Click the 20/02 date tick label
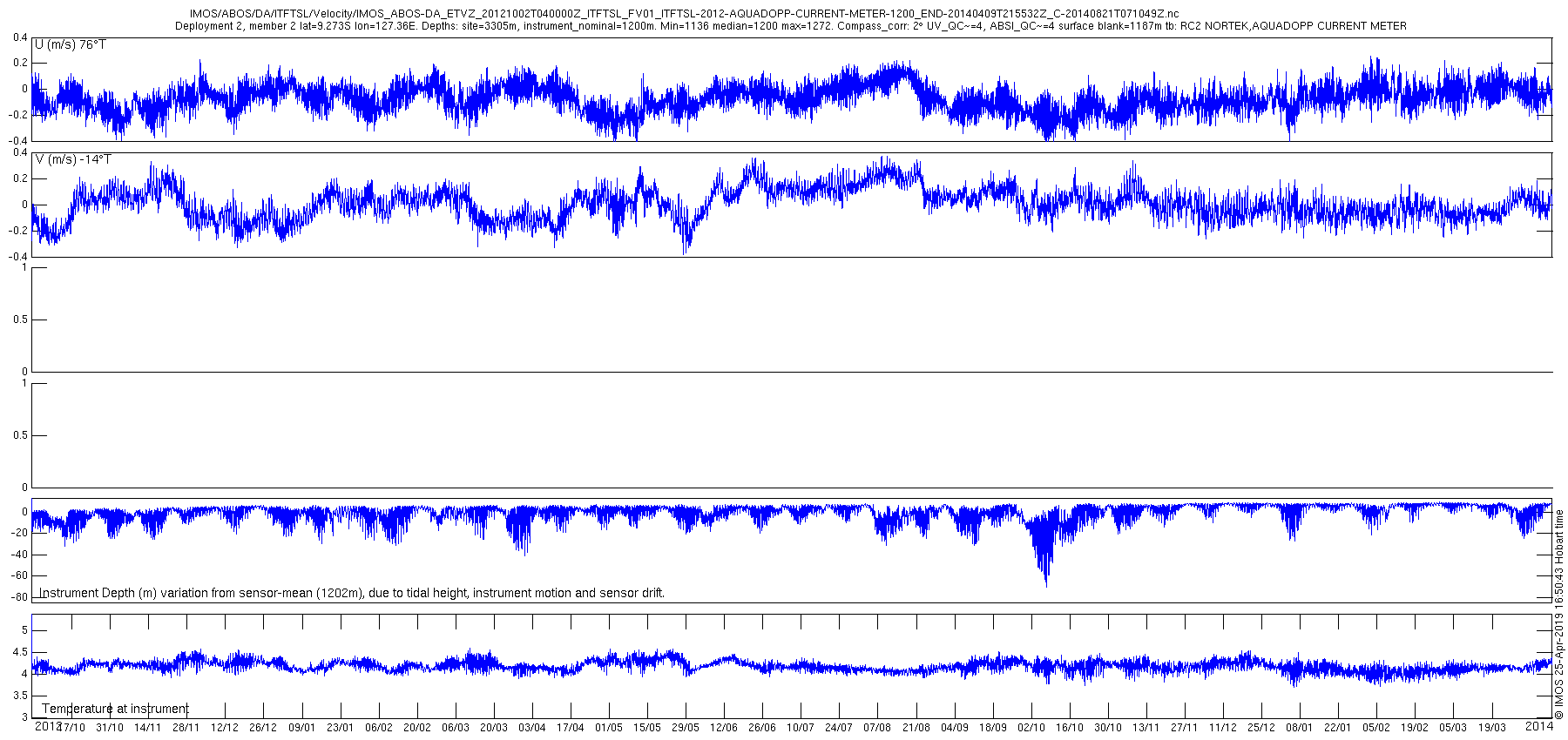 [417, 728]
